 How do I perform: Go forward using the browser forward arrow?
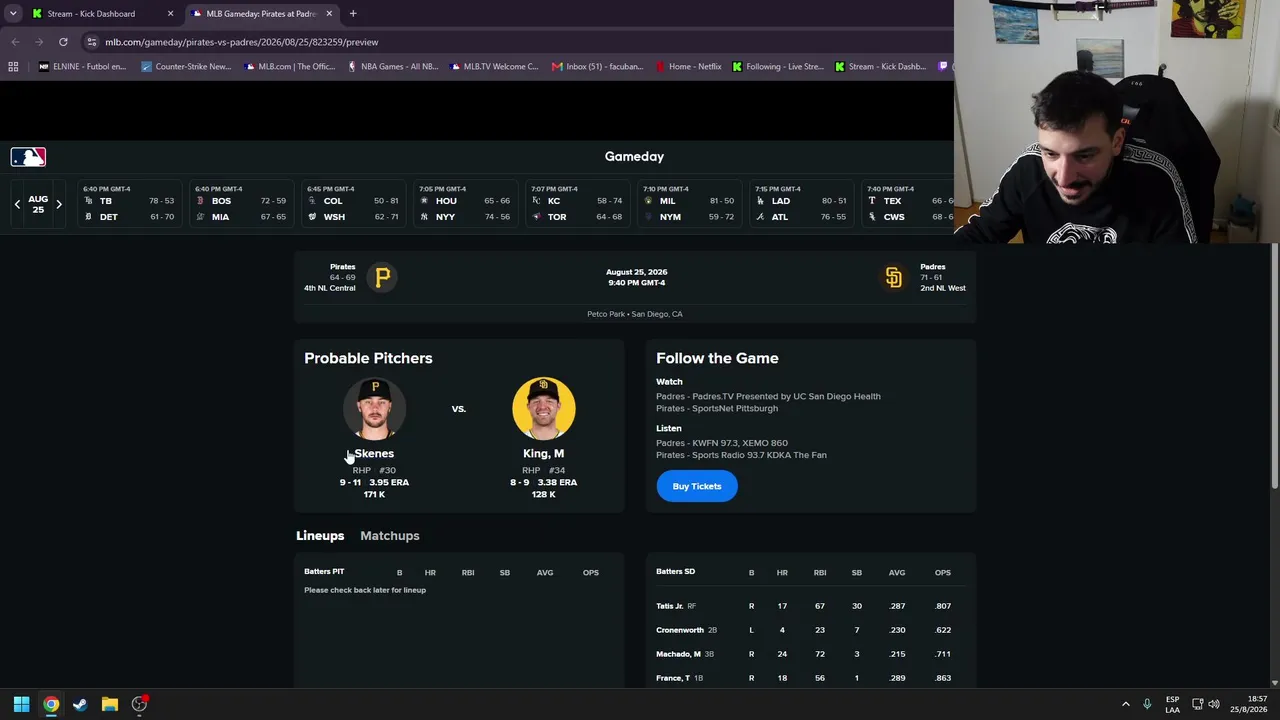[39, 42]
